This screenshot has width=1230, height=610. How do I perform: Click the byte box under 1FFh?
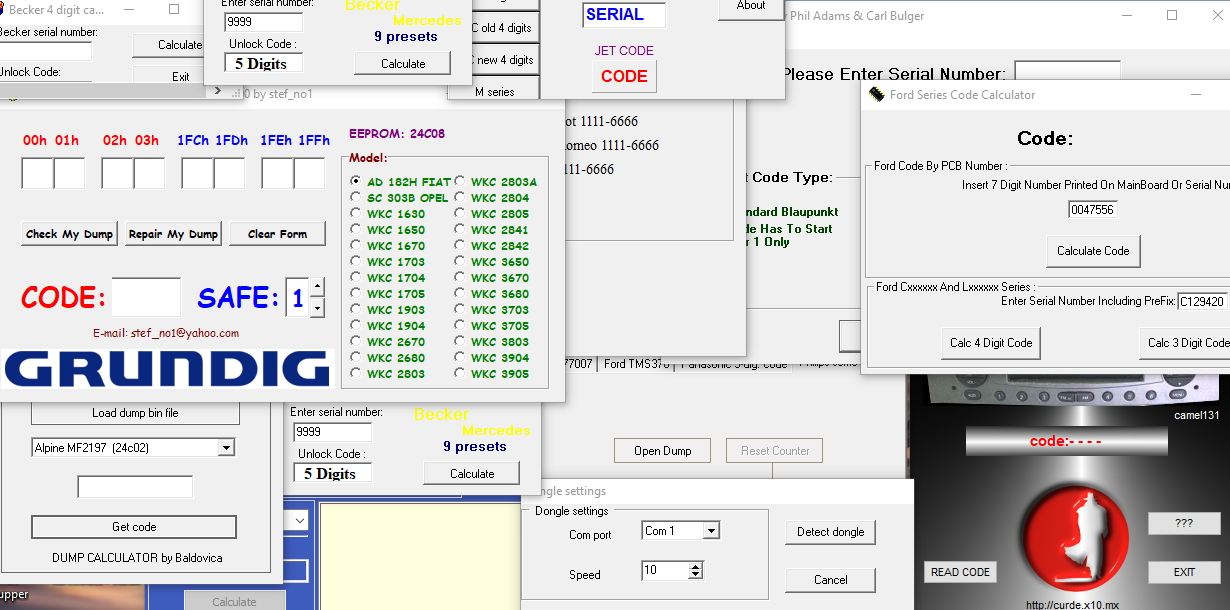point(310,173)
